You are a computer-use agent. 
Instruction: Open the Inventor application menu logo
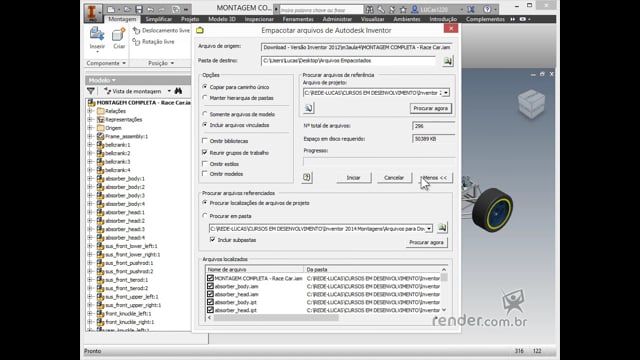point(92,12)
